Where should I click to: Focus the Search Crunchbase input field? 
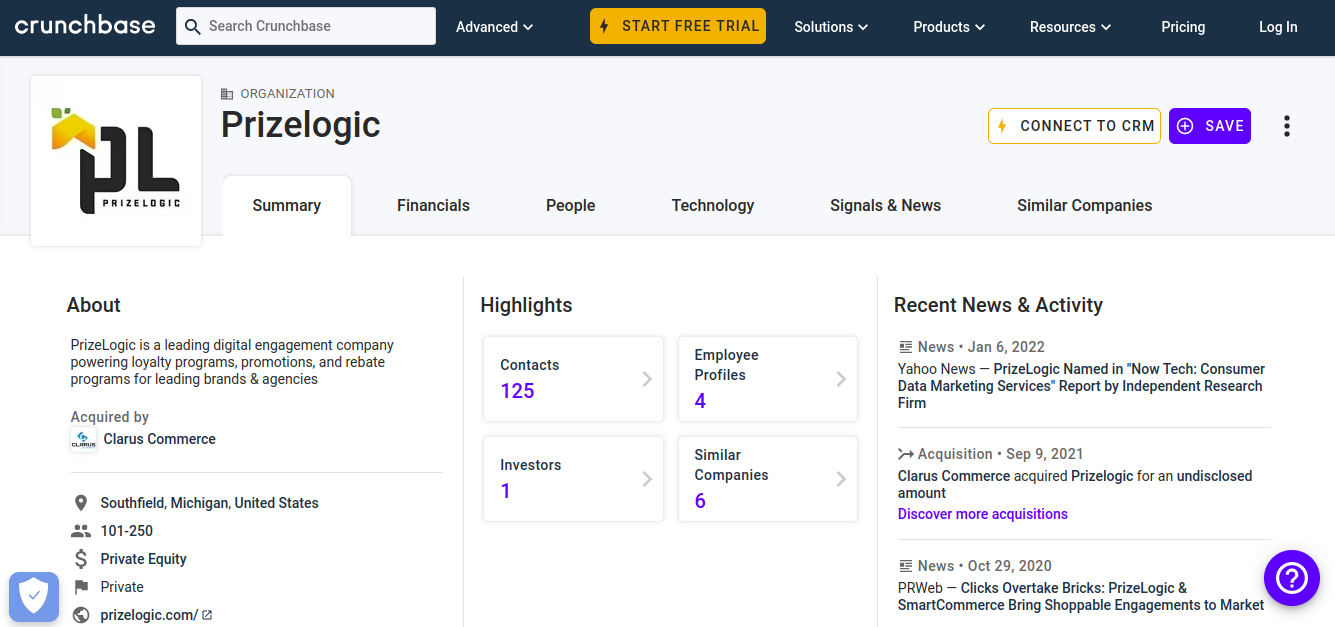(306, 26)
